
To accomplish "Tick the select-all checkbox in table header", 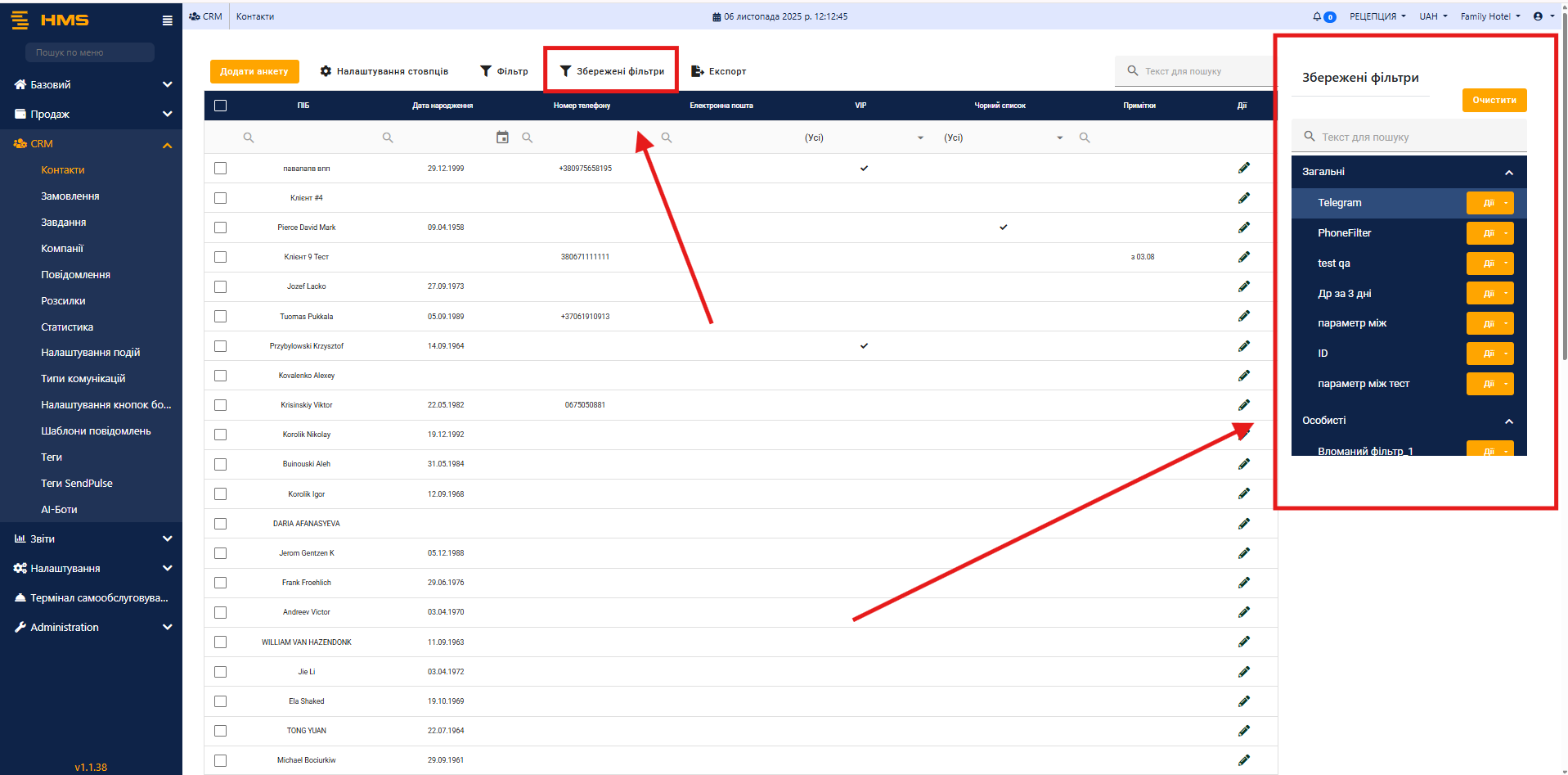I will (220, 106).
